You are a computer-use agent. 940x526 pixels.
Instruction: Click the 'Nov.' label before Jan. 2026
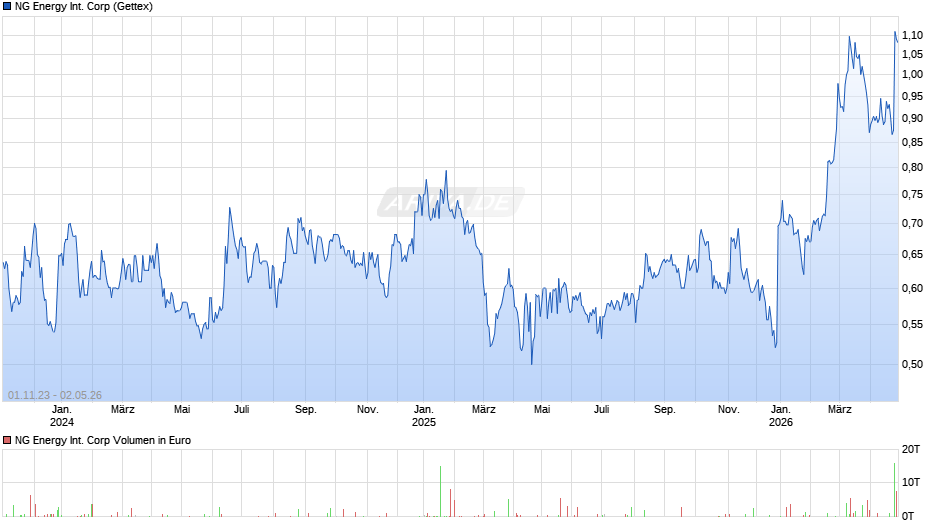[728, 409]
